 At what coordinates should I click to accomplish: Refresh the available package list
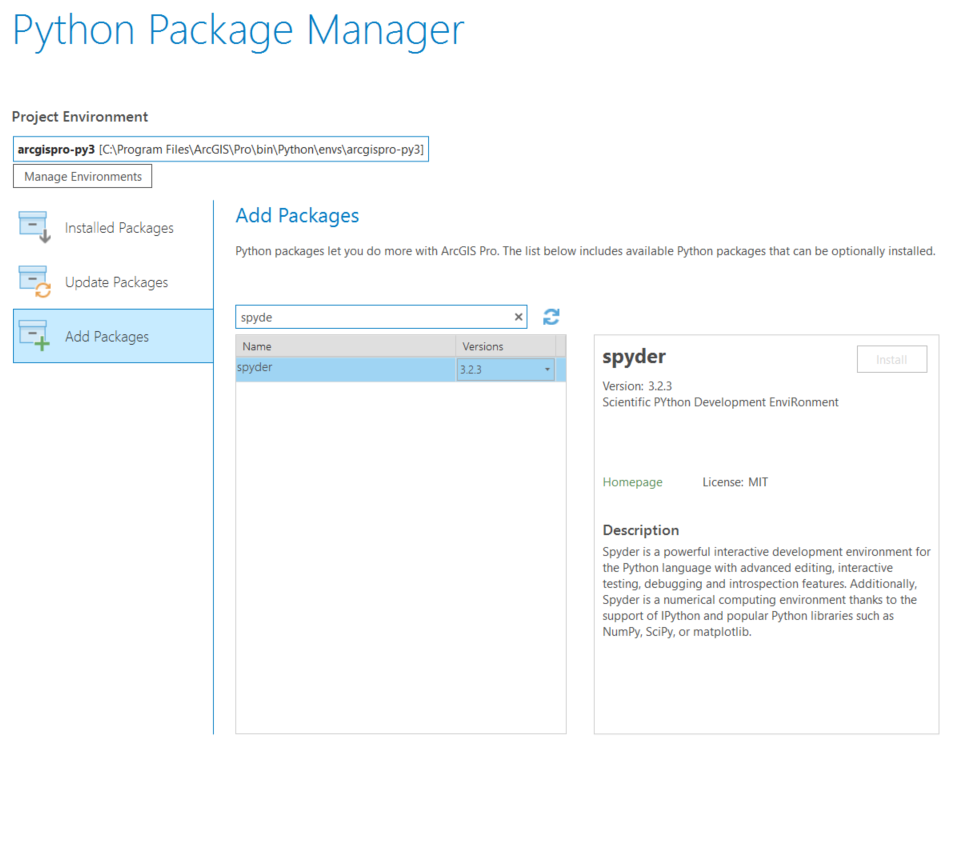point(551,317)
